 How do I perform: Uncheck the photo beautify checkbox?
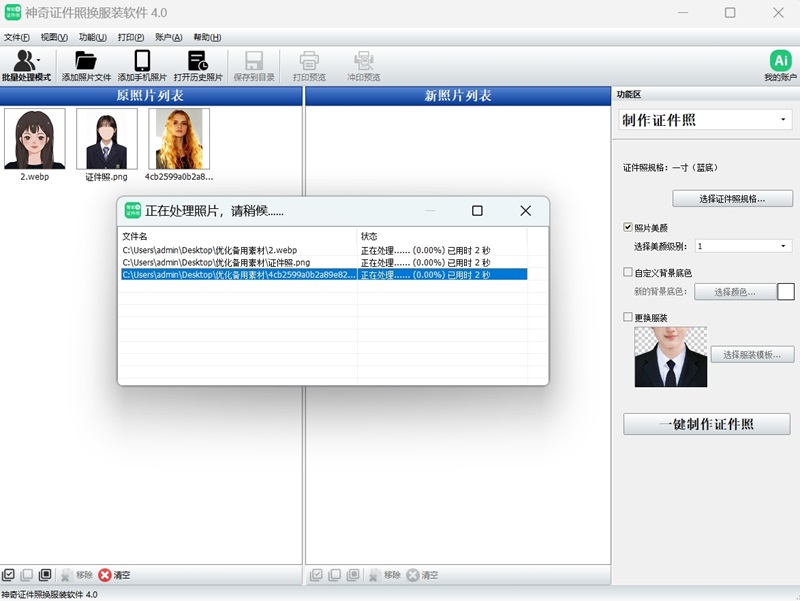(628, 227)
